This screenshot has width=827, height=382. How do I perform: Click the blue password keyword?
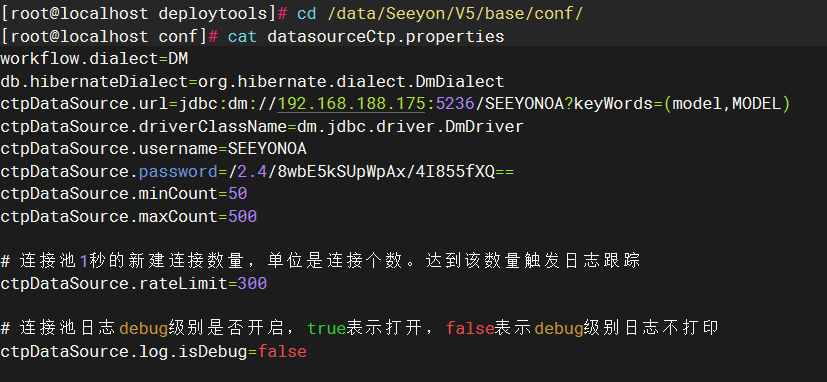178,171
